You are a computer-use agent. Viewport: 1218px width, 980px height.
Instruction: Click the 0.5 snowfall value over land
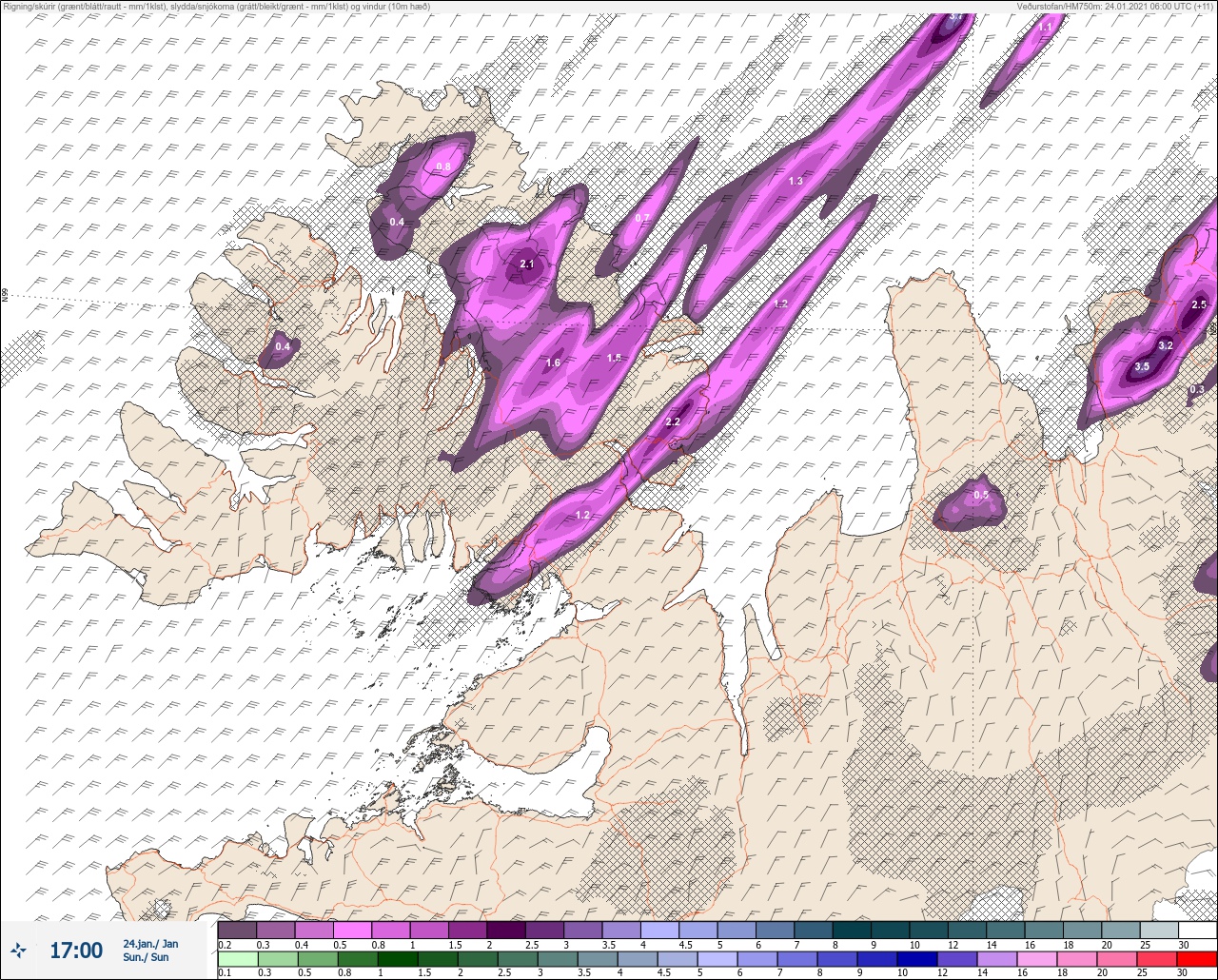pos(981,495)
